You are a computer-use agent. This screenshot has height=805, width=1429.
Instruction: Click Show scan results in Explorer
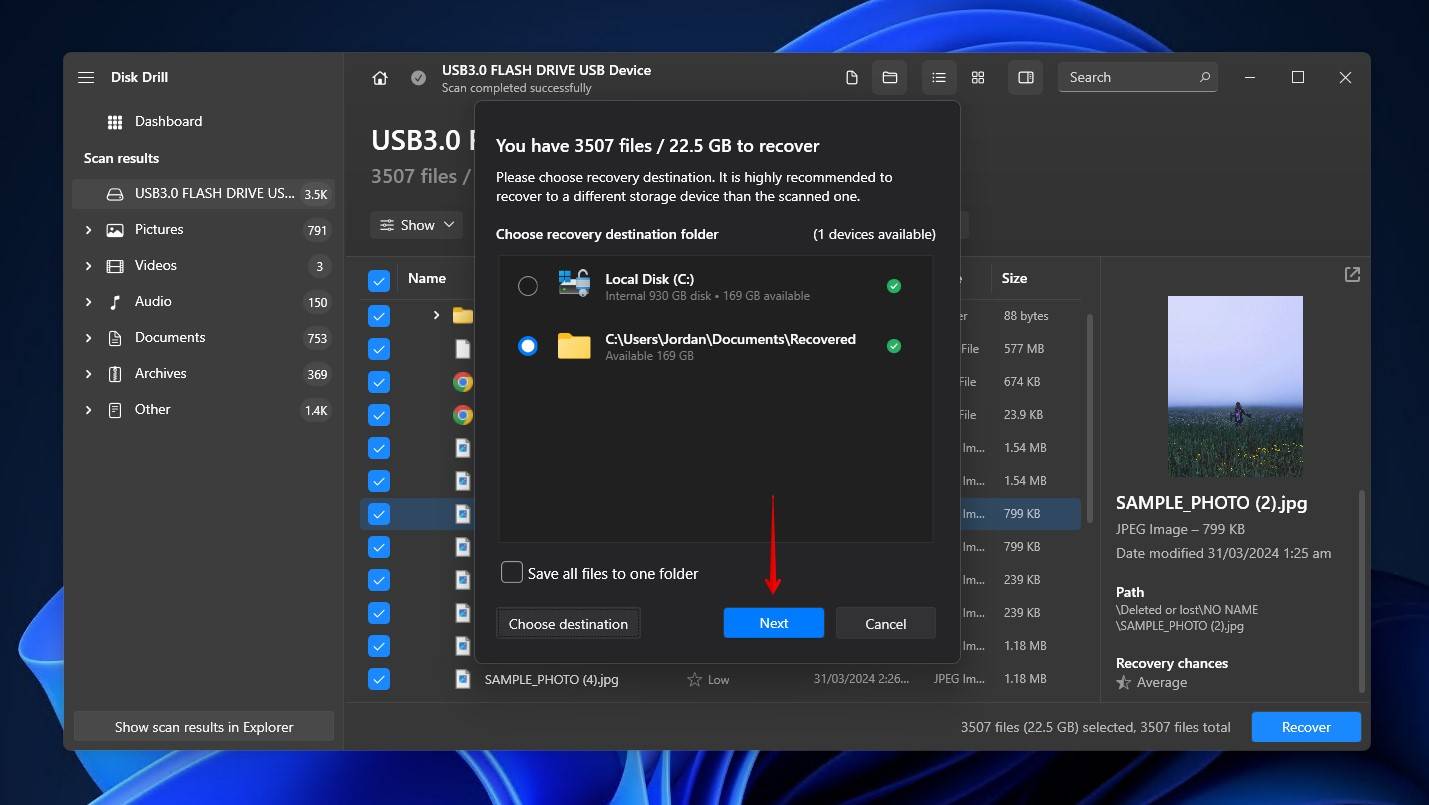[x=204, y=727]
